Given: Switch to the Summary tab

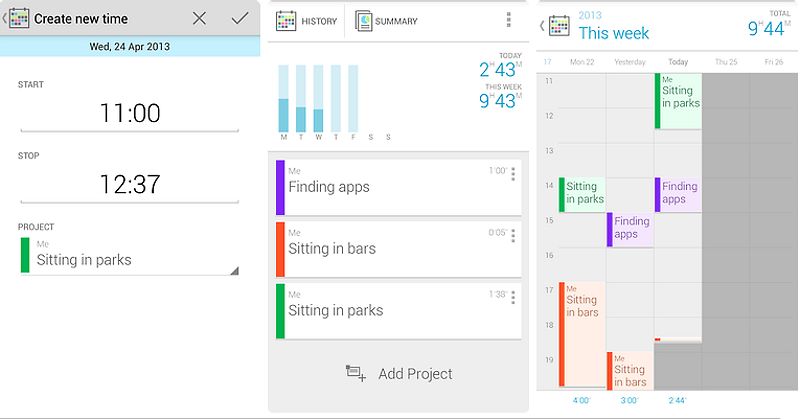Looking at the screenshot, I should click(x=386, y=21).
